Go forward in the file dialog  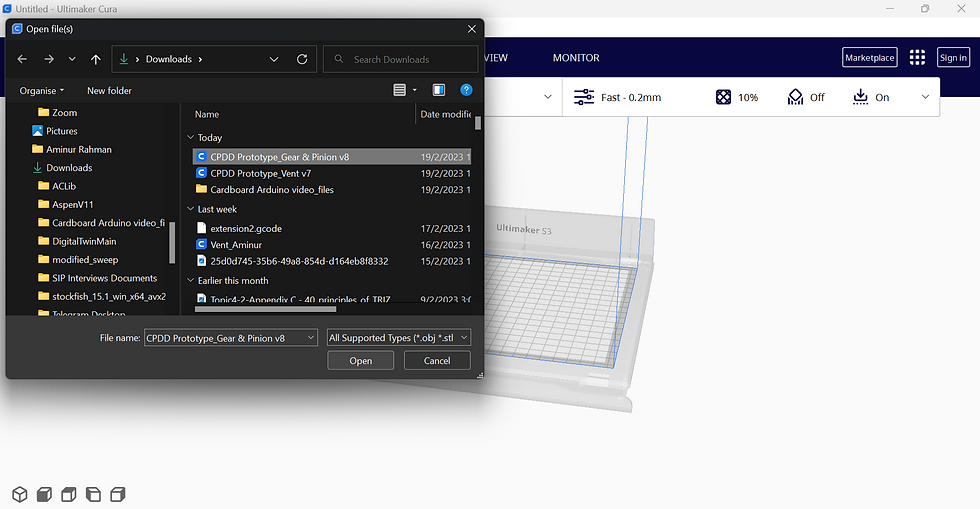click(49, 59)
